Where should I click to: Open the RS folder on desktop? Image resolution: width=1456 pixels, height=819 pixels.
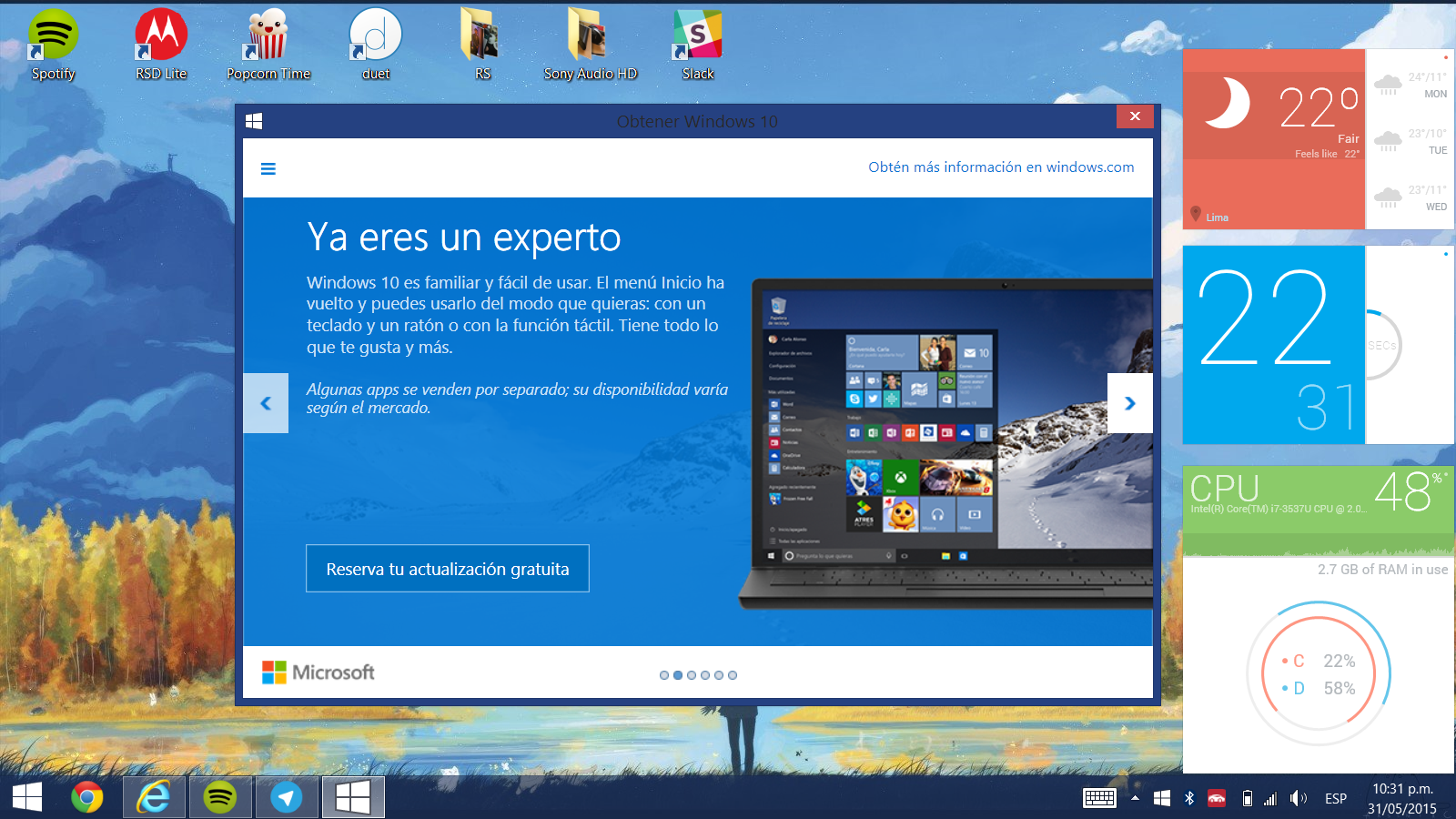(x=481, y=45)
